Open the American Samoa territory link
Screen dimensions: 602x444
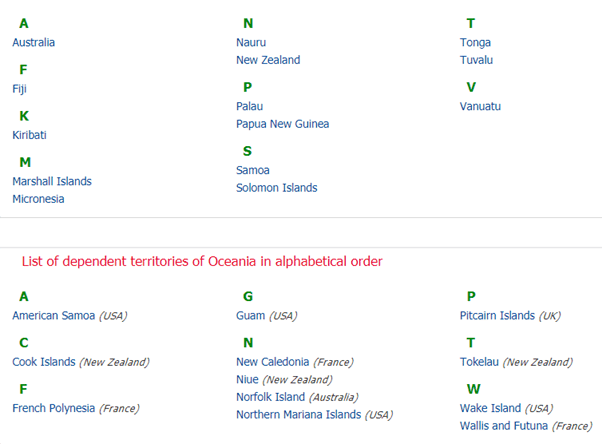(x=53, y=315)
